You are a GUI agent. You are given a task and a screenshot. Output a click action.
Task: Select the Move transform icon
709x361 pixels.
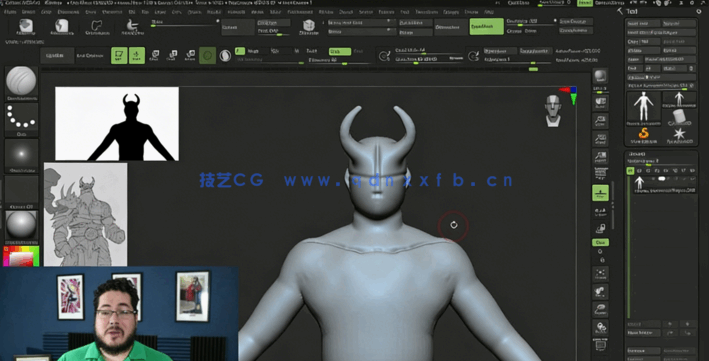click(x=154, y=56)
